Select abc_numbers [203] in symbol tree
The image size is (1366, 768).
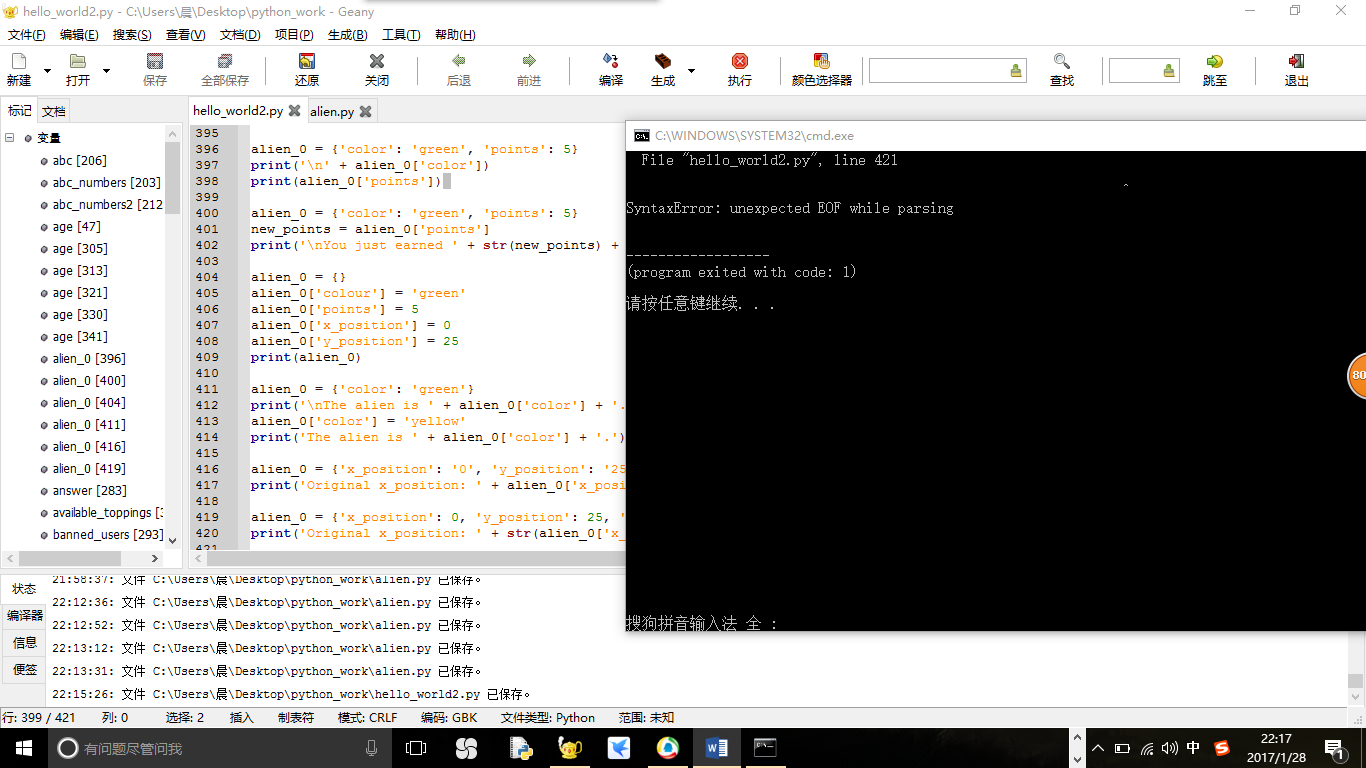coord(106,182)
